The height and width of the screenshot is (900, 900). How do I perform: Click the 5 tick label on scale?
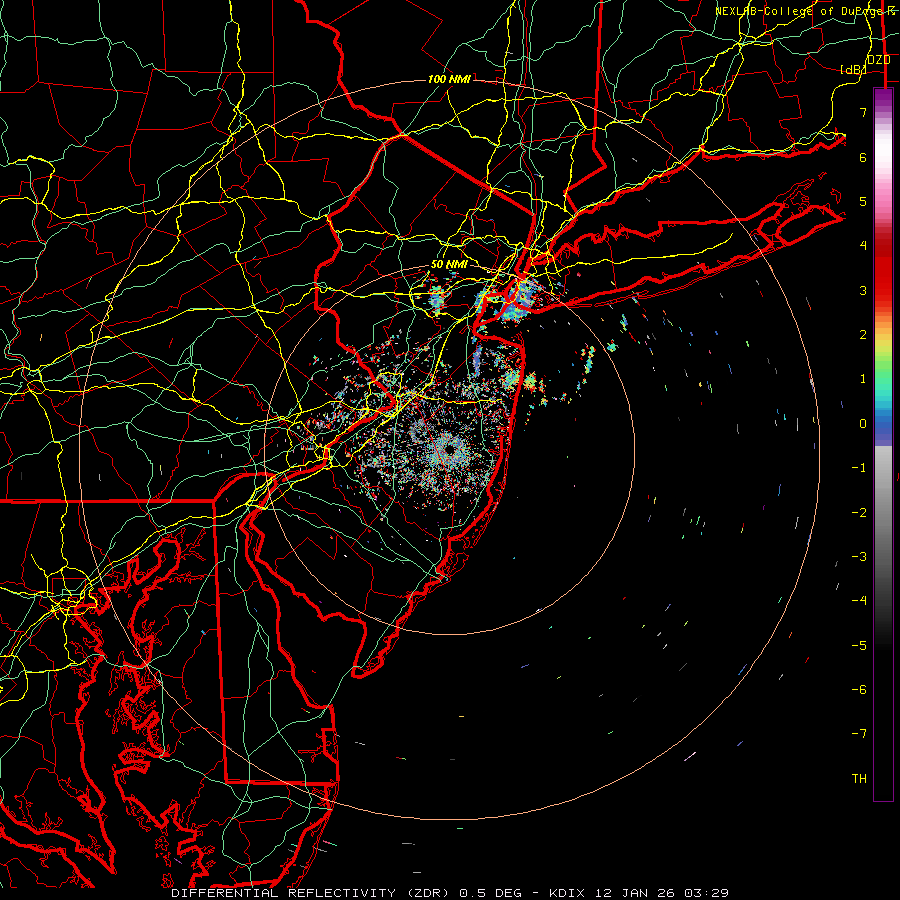click(x=863, y=201)
